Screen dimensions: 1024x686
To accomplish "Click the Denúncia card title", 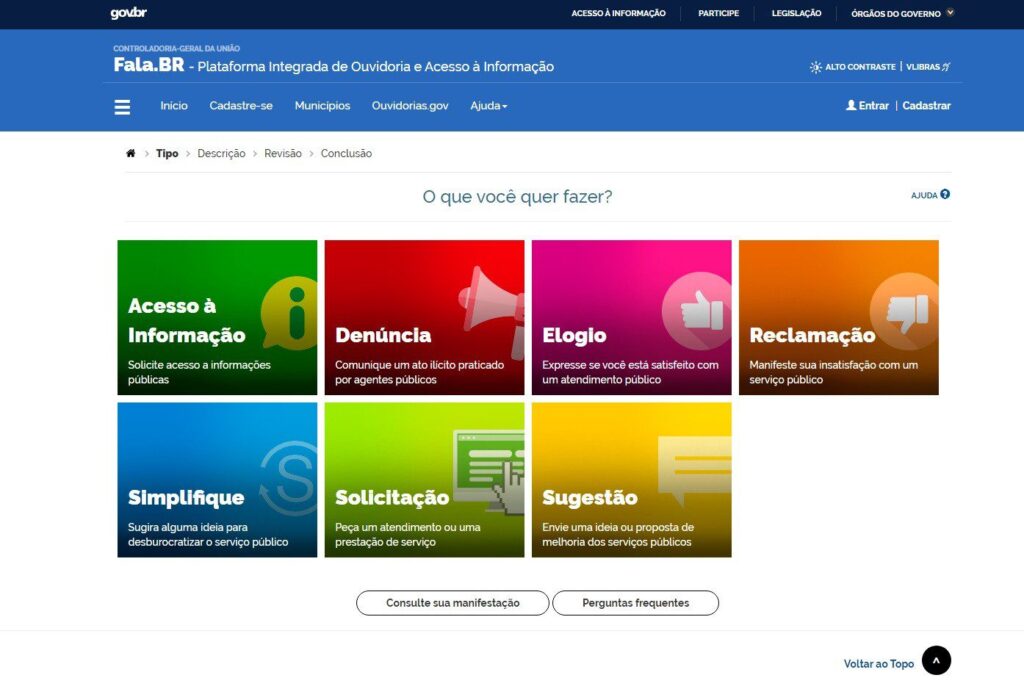I will pyautogui.click(x=383, y=335).
